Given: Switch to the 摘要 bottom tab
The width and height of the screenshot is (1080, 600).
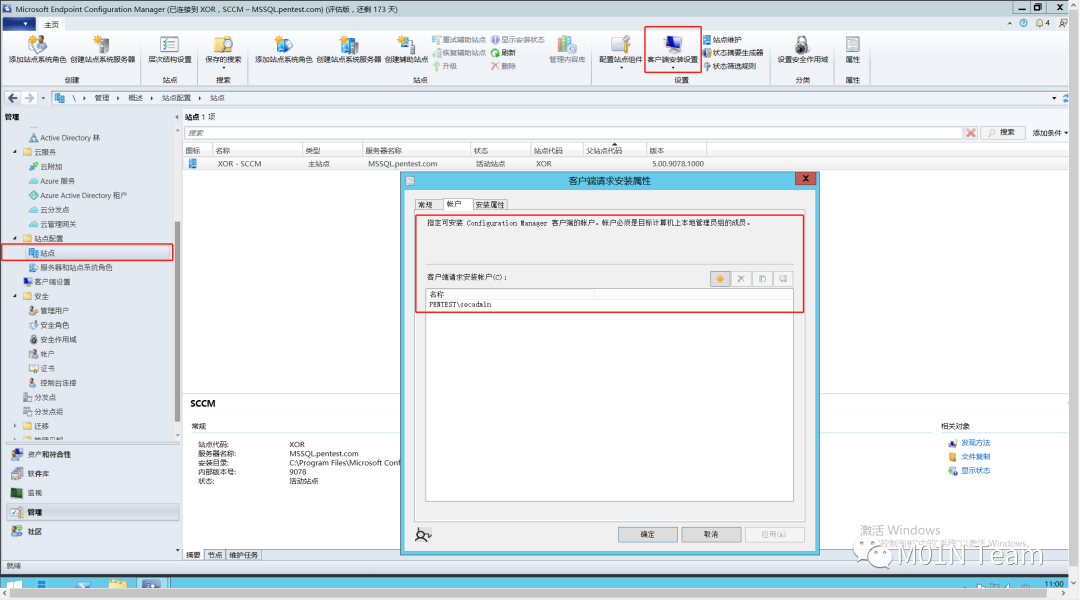Looking at the screenshot, I should (194, 555).
